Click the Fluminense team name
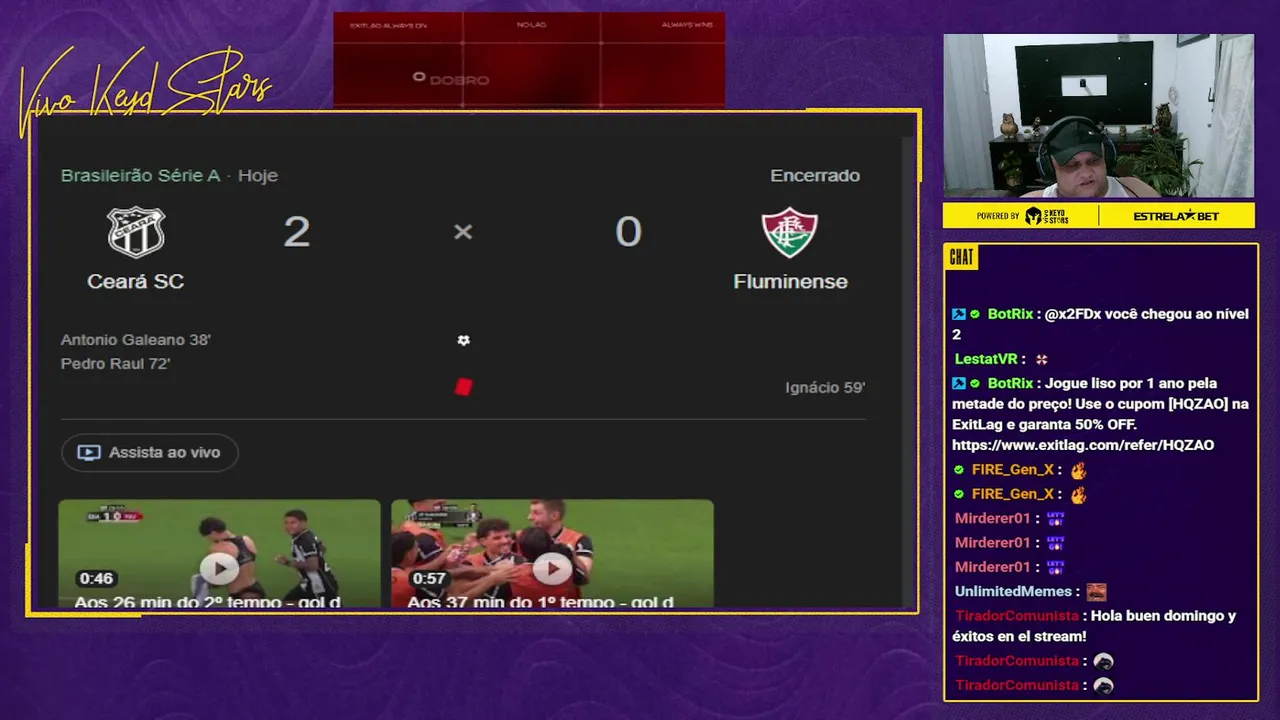 pos(790,282)
